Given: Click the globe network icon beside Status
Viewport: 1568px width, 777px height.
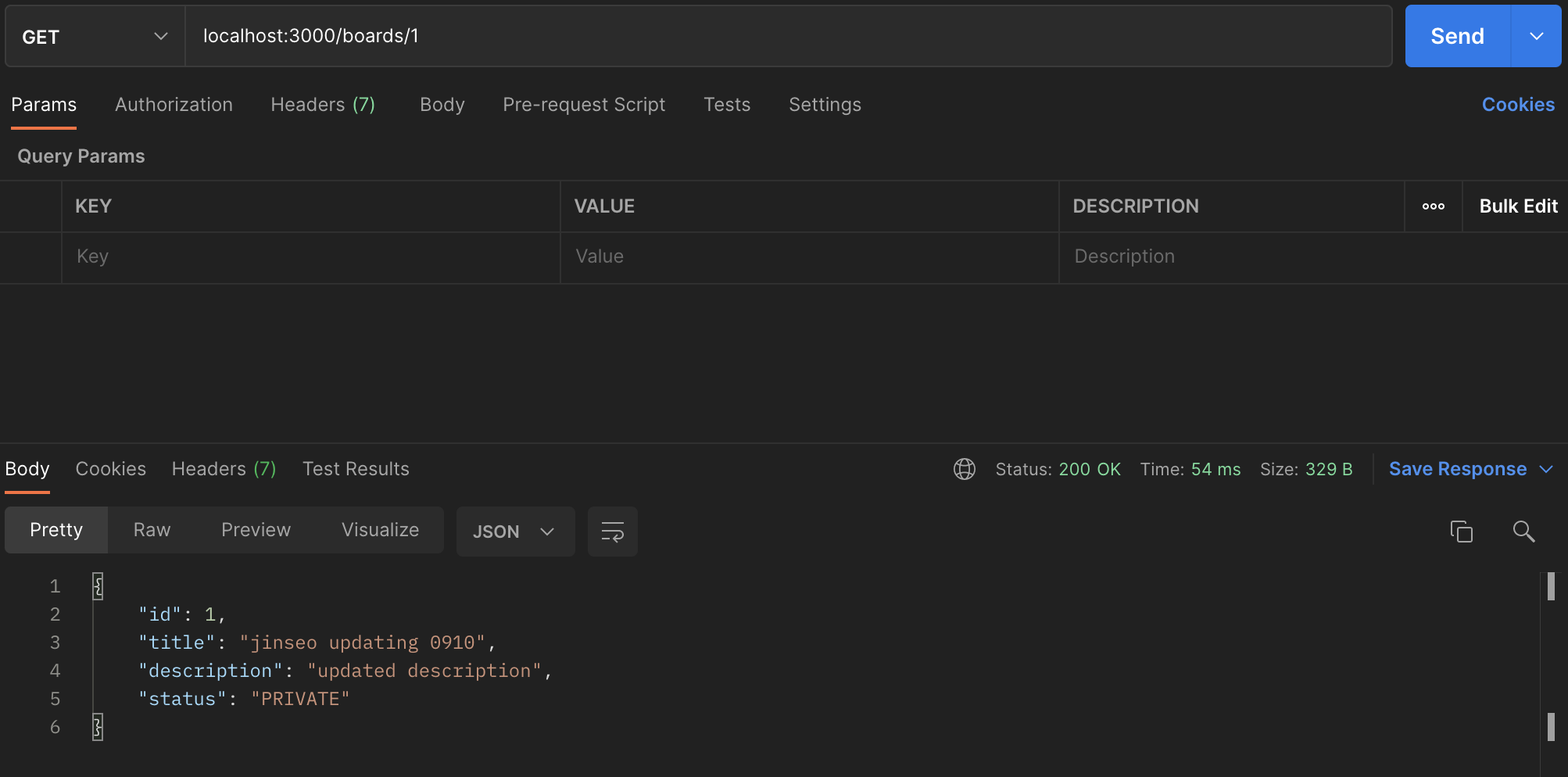Looking at the screenshot, I should 965,469.
